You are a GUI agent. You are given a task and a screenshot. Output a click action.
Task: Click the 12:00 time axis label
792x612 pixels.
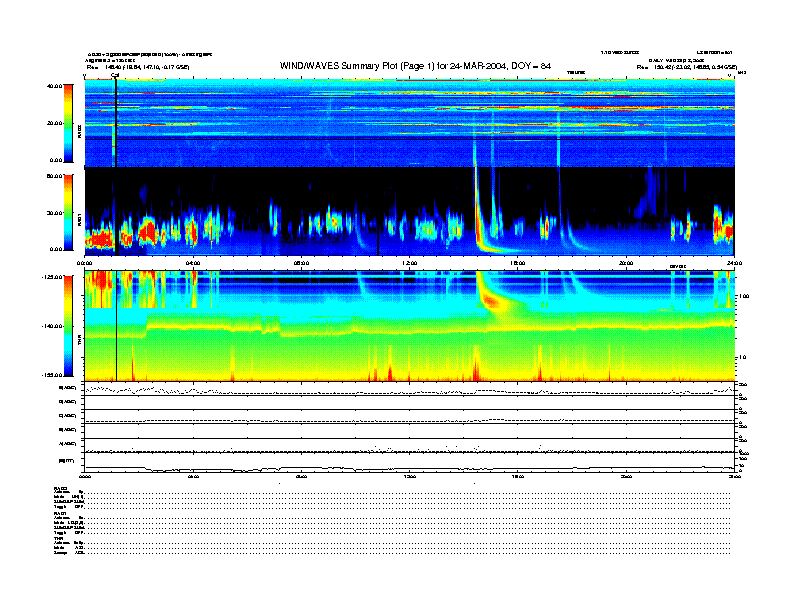[x=409, y=263]
